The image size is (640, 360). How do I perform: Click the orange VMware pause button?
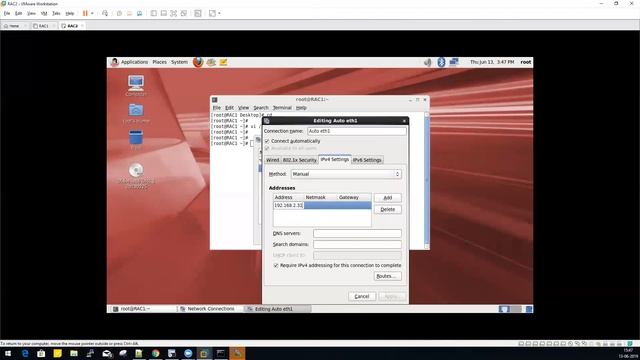[85, 13]
